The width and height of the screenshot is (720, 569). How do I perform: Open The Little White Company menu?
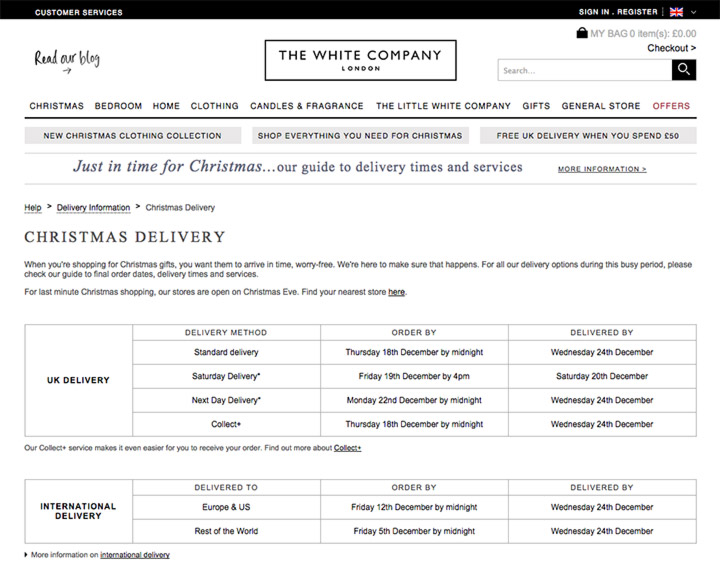click(x=443, y=106)
